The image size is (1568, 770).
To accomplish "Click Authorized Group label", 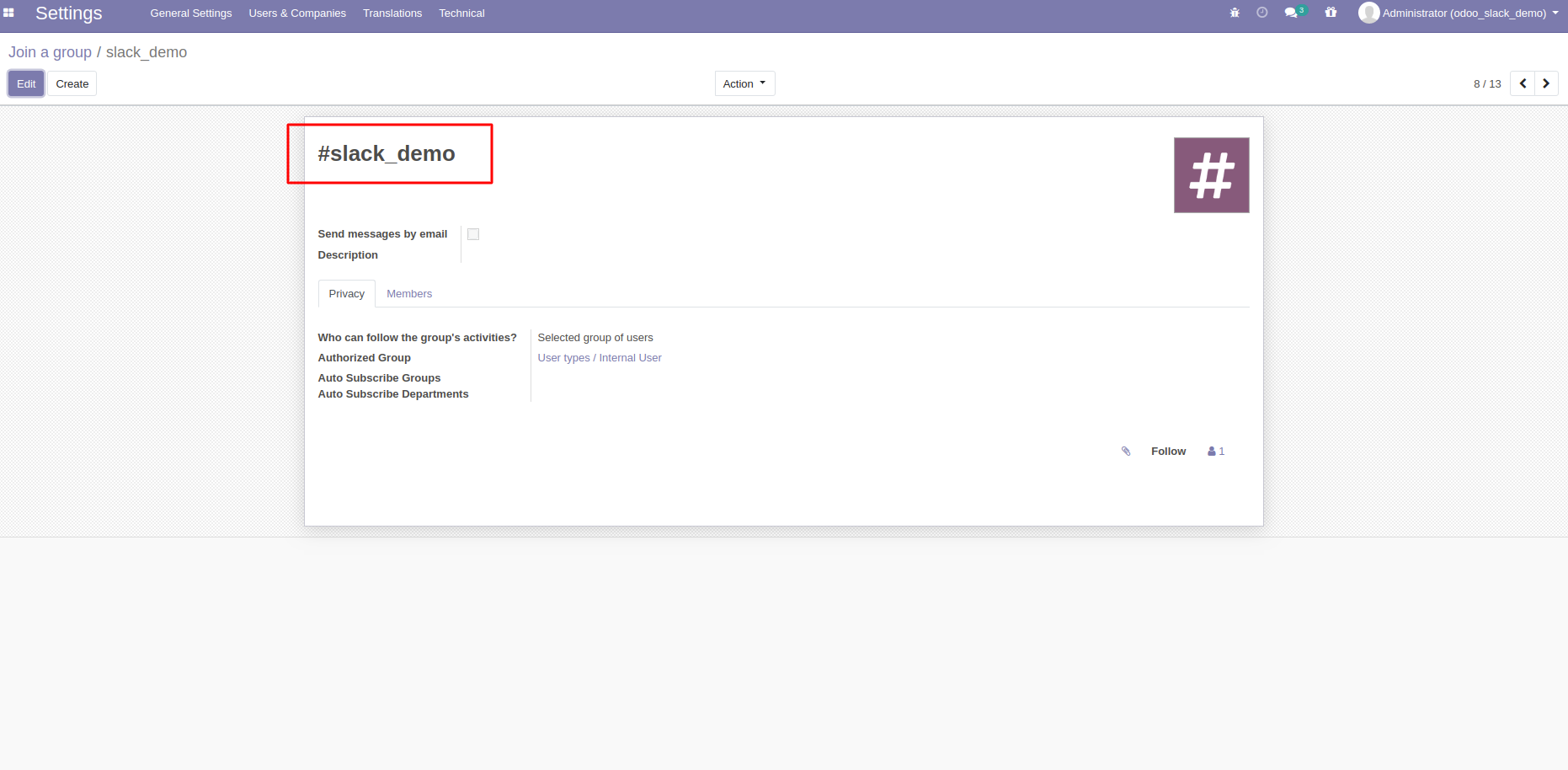I will pyautogui.click(x=365, y=358).
